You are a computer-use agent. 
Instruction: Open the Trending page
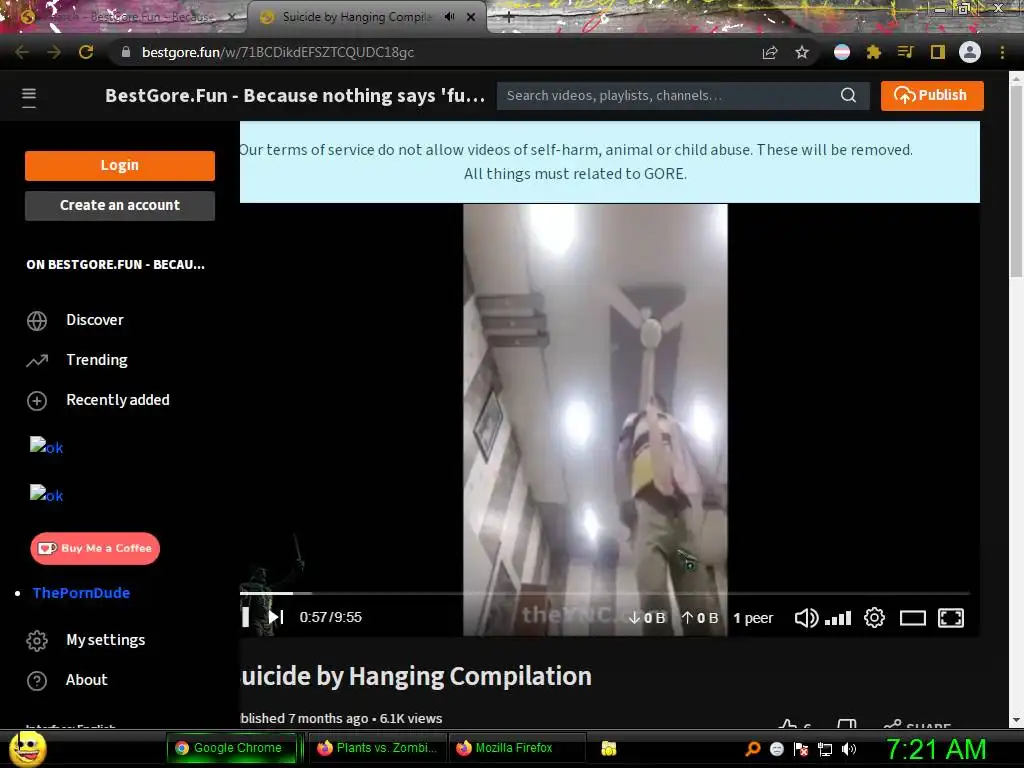(97, 360)
